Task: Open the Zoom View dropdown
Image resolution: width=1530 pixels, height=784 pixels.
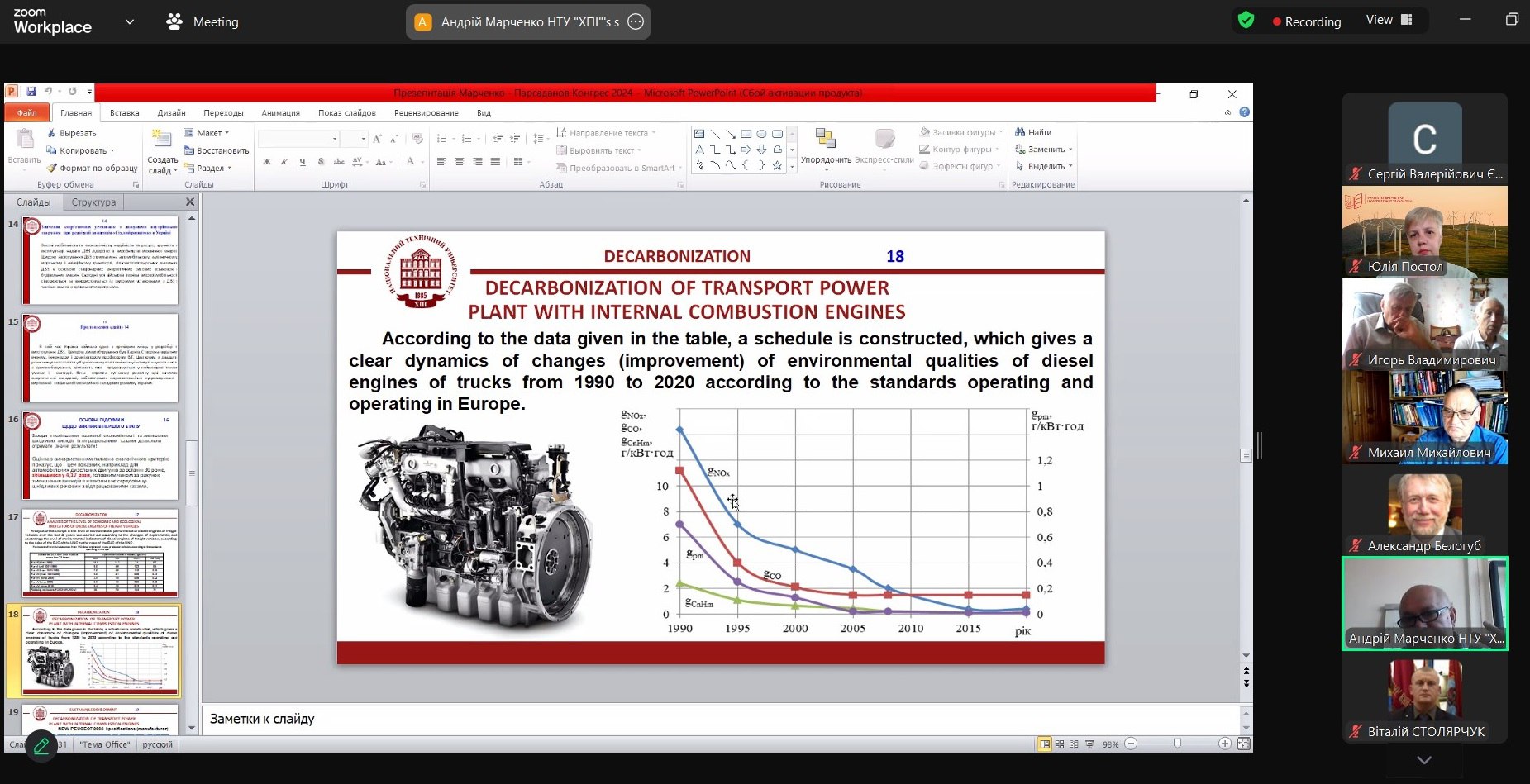Action: click(1389, 21)
